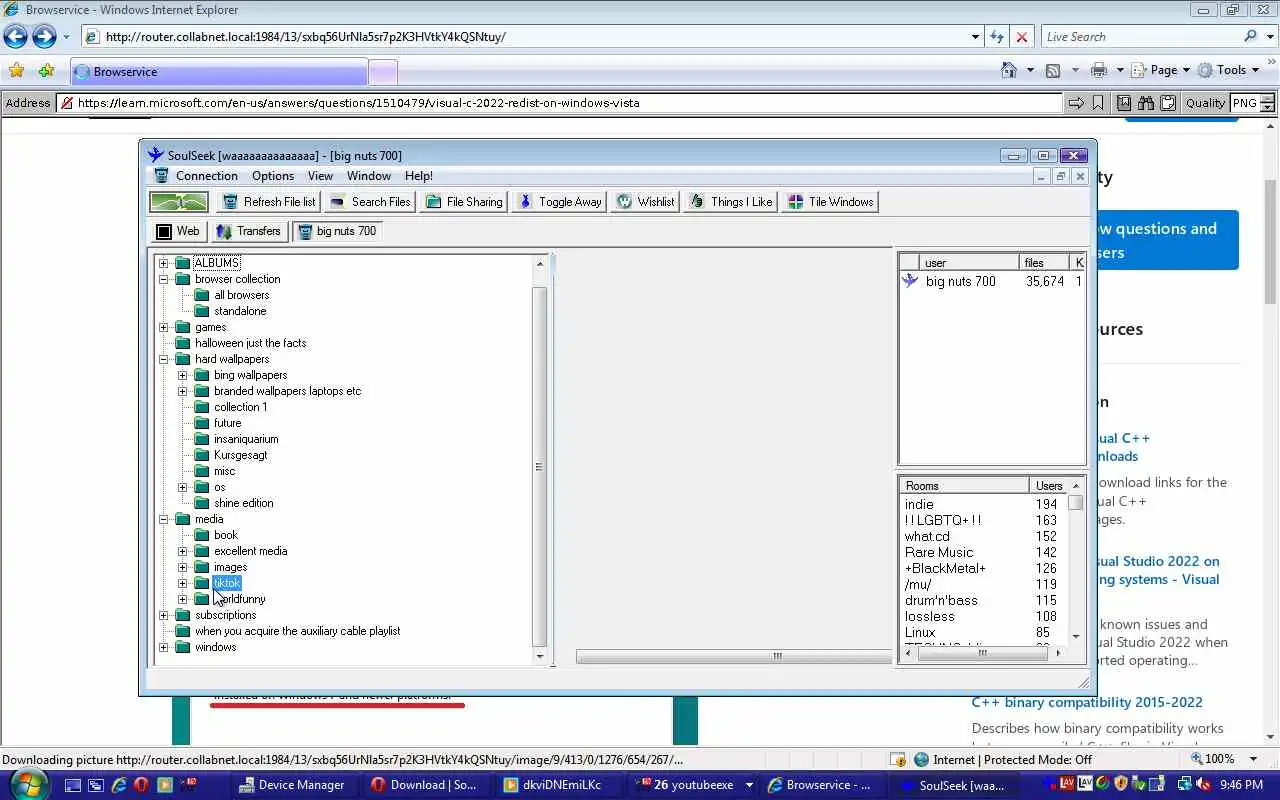Switch to the Transfers tab
1280x800 pixels.
point(248,231)
